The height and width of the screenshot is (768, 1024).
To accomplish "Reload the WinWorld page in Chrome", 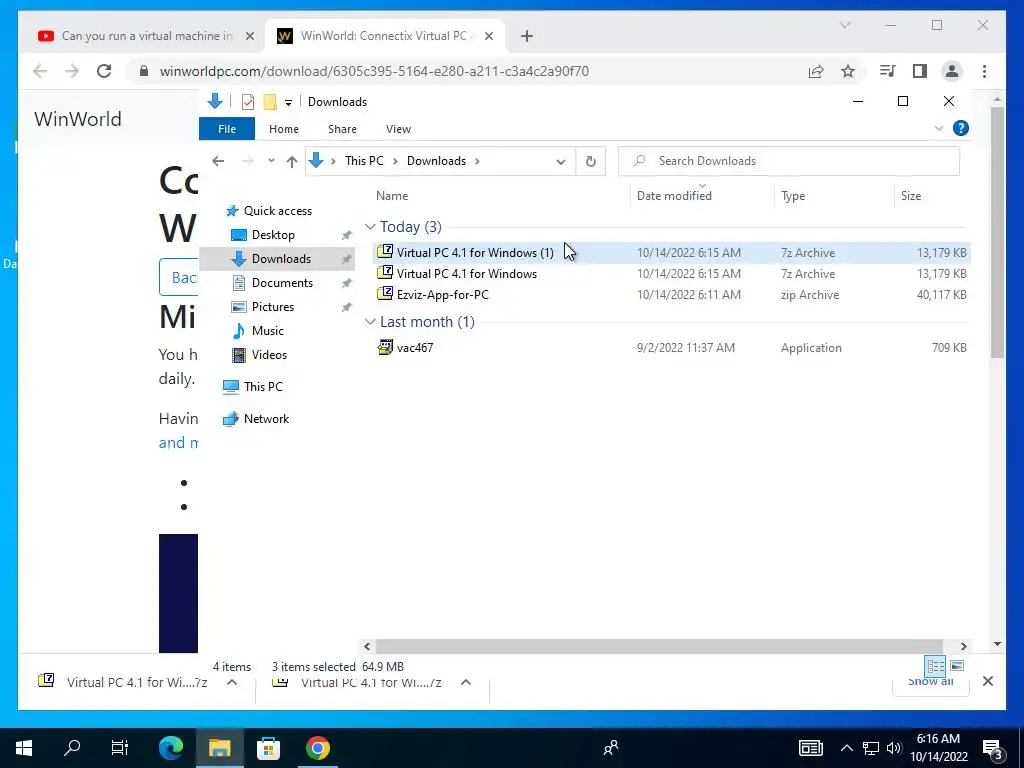I will pyautogui.click(x=104, y=71).
